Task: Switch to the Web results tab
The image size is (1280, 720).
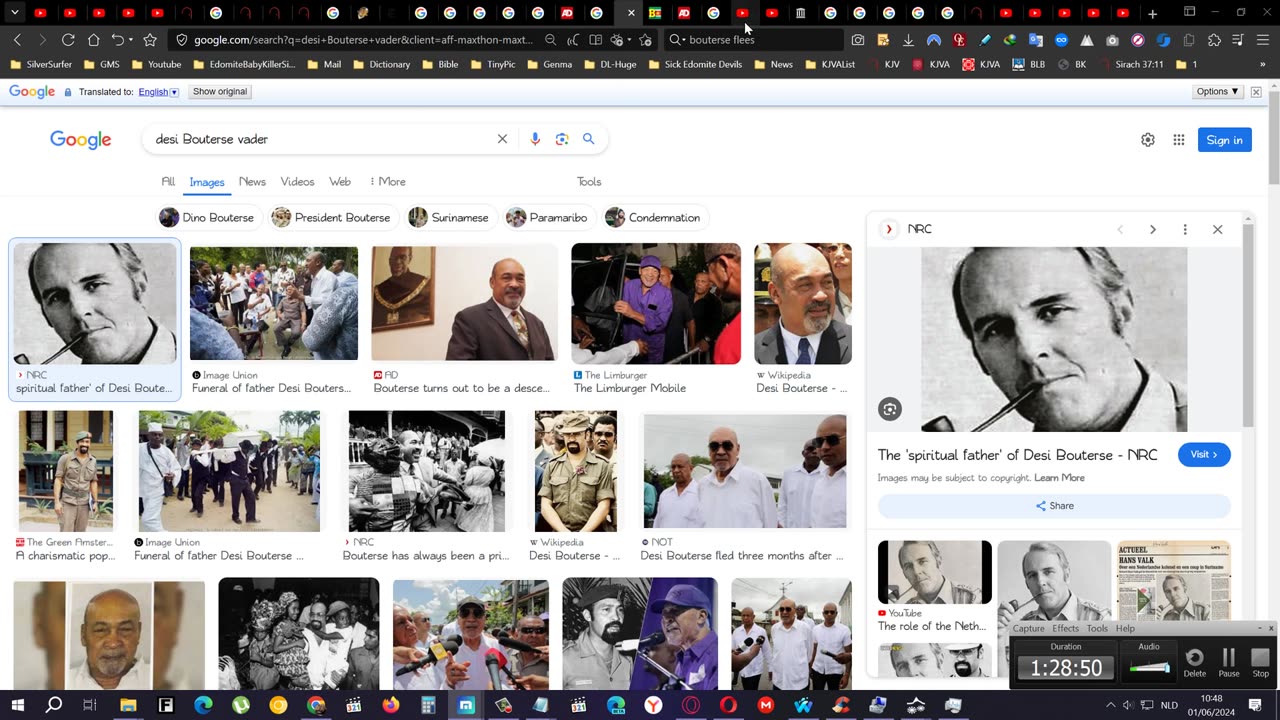Action: point(340,182)
